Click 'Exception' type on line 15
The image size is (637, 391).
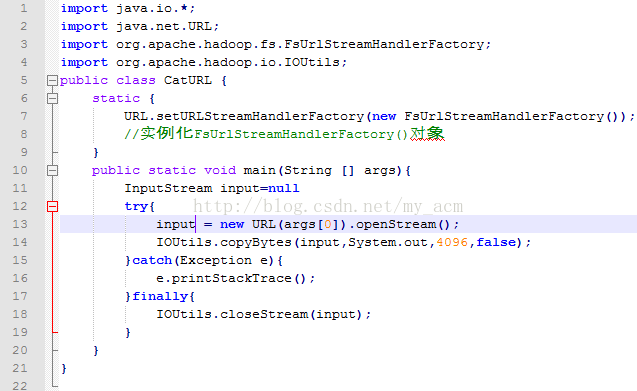point(216,260)
